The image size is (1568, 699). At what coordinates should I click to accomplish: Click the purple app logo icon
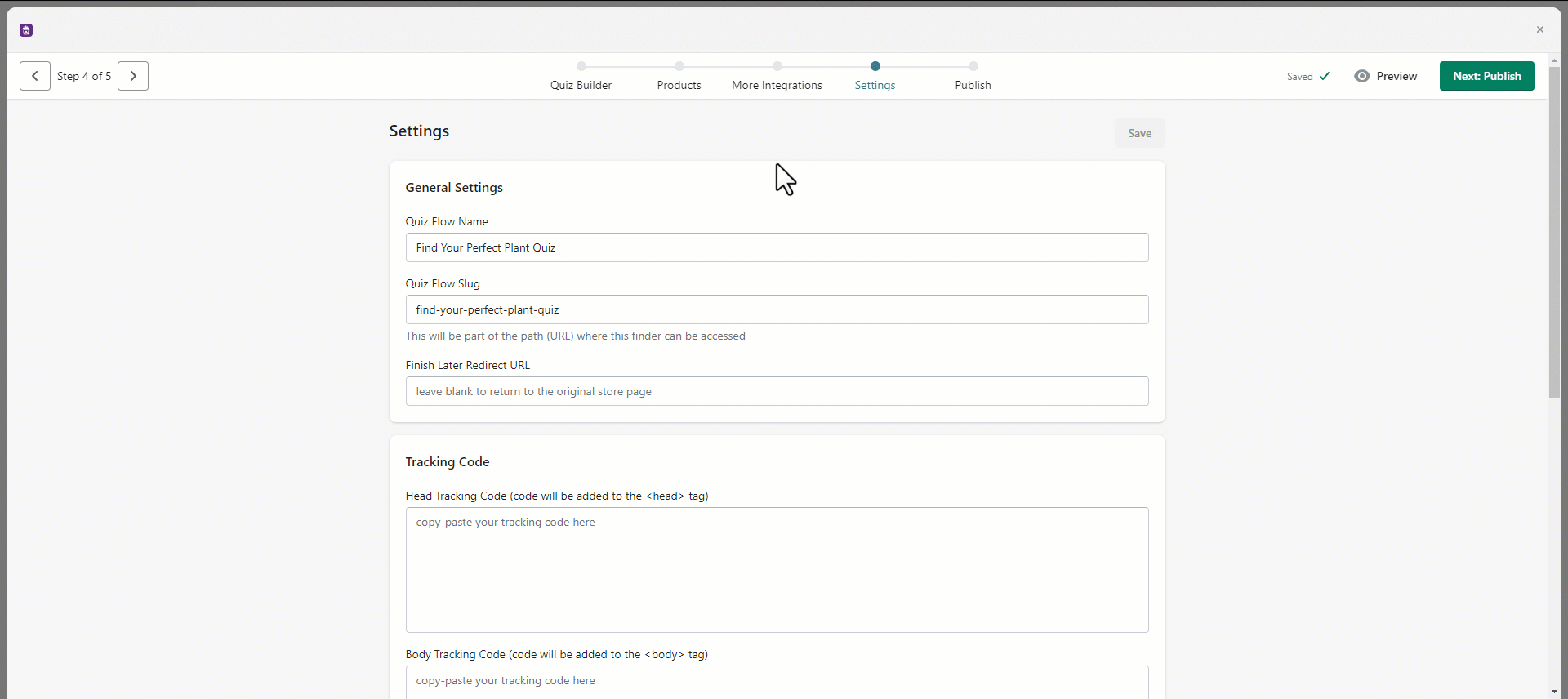26,30
